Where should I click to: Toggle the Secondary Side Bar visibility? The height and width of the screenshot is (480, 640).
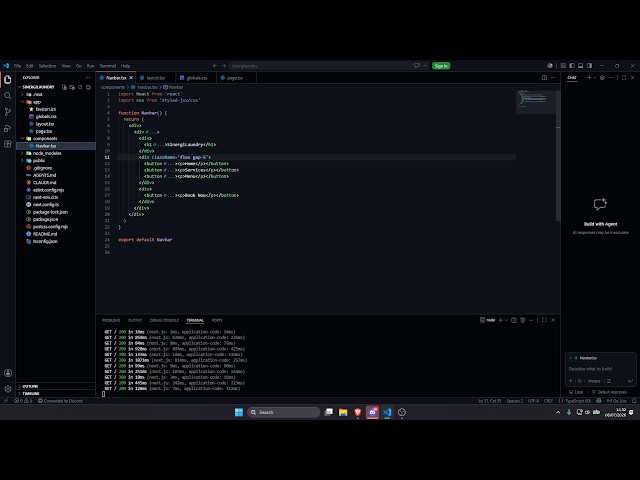(589, 66)
